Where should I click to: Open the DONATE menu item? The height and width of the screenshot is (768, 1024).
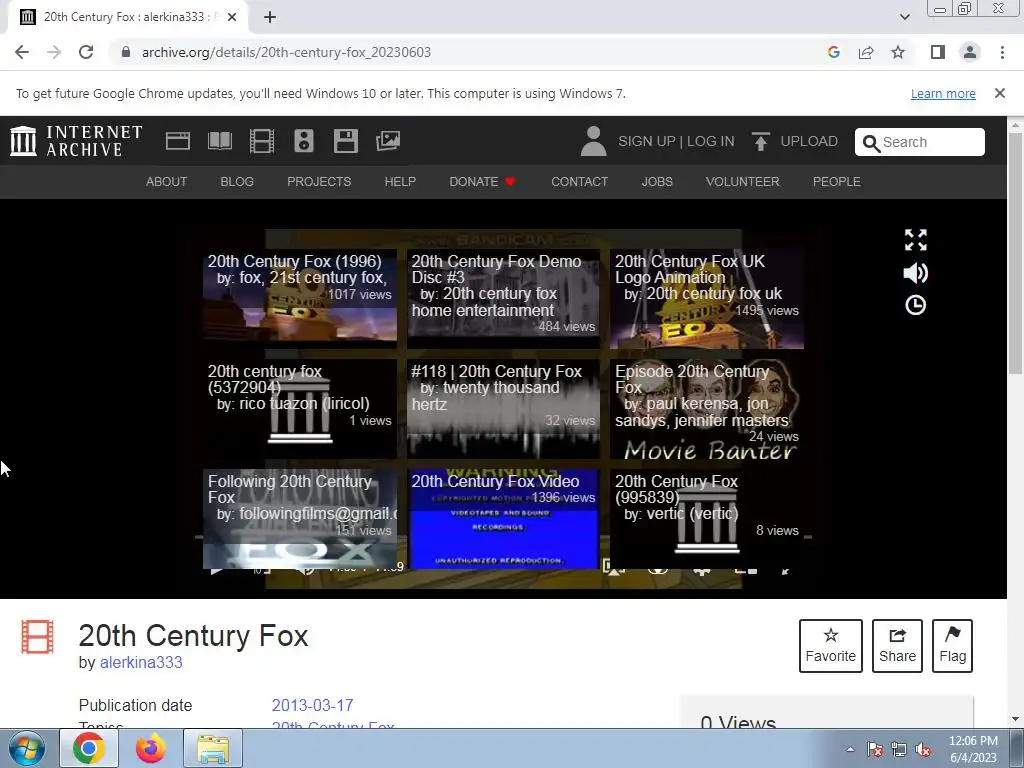pyautogui.click(x=483, y=182)
